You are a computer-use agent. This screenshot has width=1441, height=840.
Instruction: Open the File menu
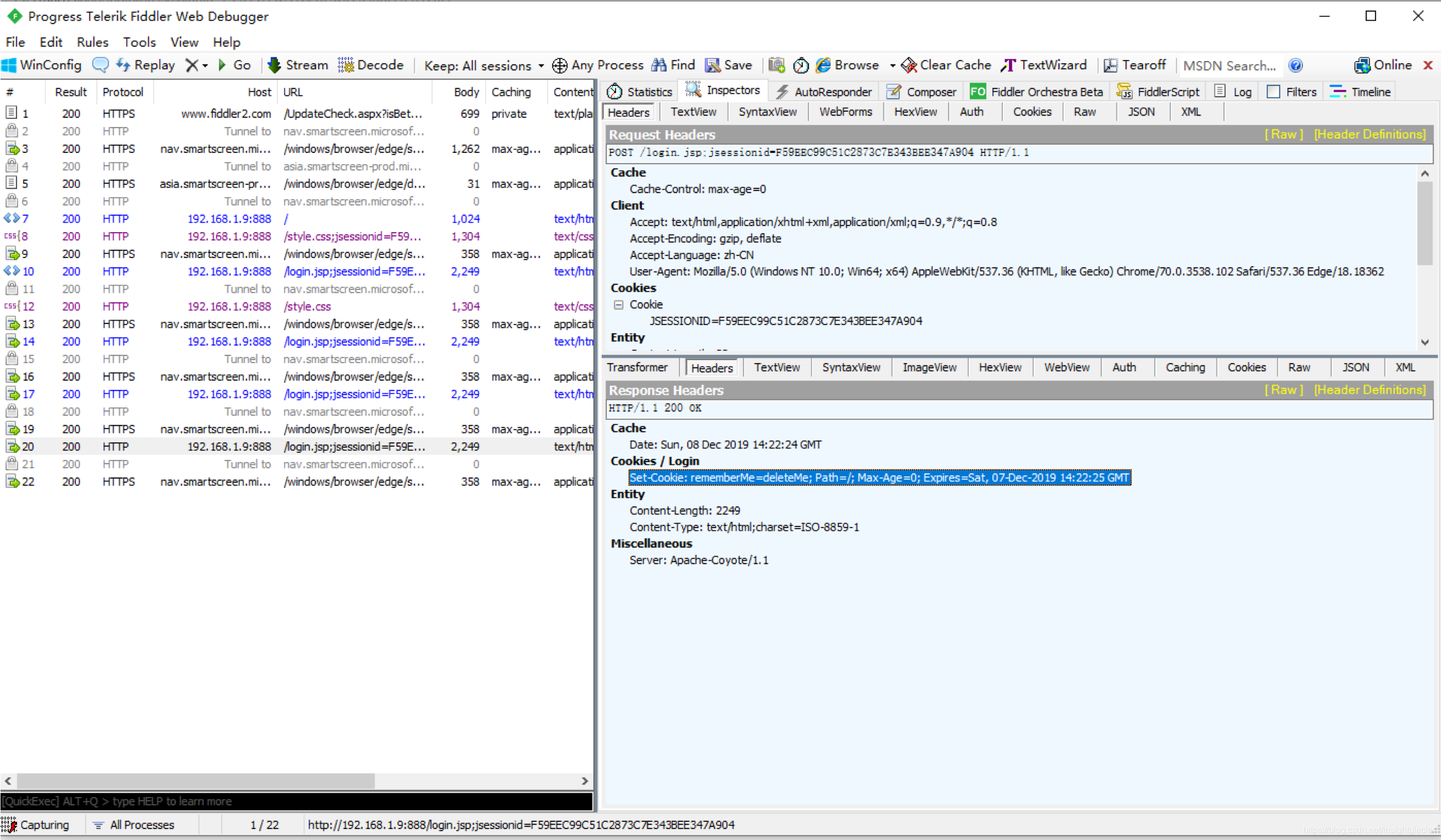click(15, 42)
